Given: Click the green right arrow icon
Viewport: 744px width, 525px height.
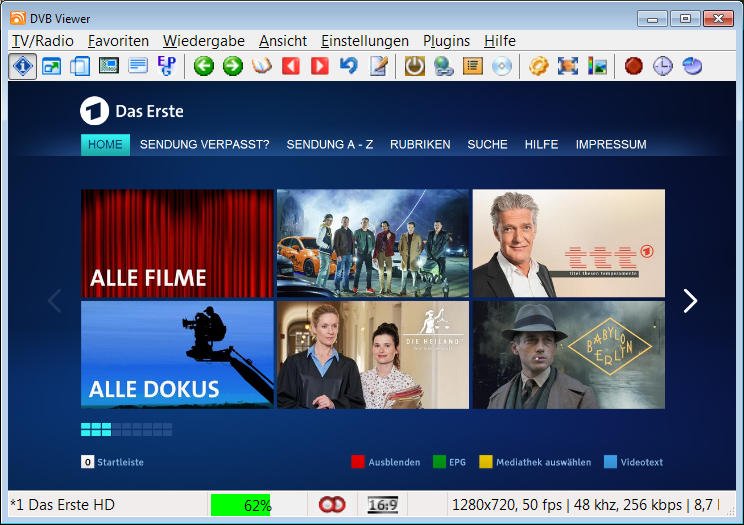Looking at the screenshot, I should pyautogui.click(x=232, y=66).
